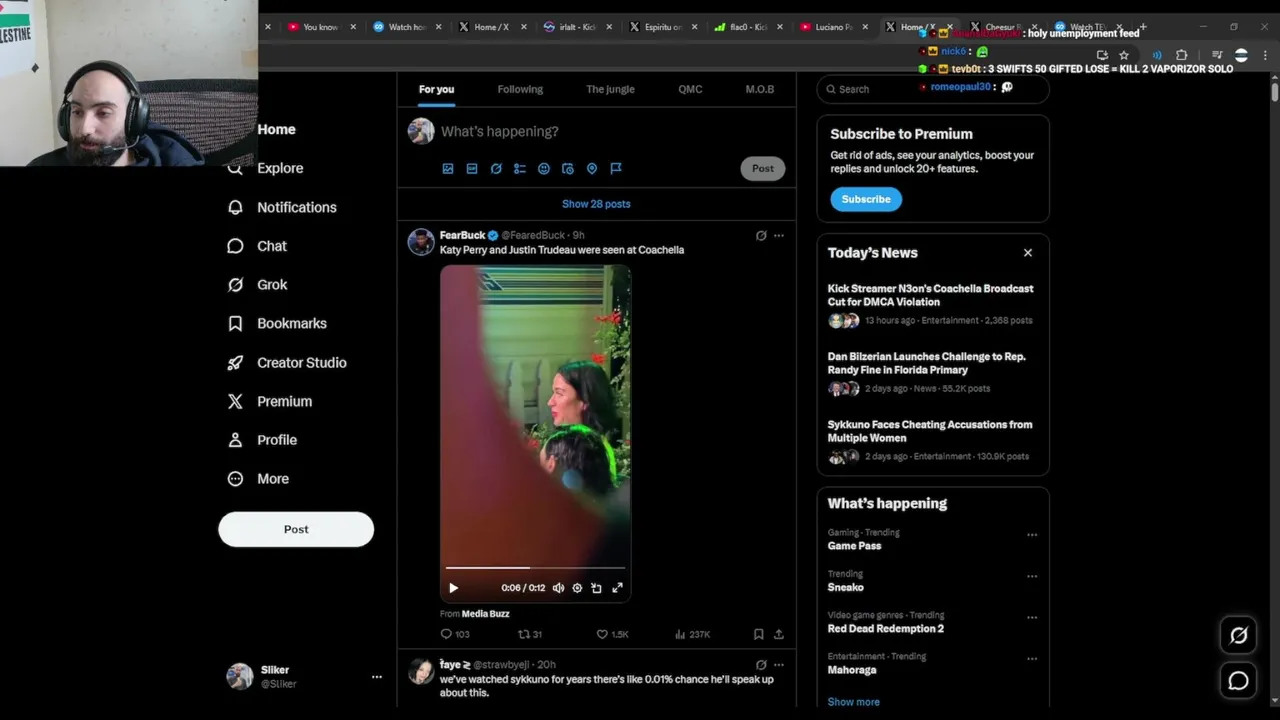Viewport: 1280px width, 720px height.
Task: Click the flag icon in composer toolbar
Action: pos(616,169)
